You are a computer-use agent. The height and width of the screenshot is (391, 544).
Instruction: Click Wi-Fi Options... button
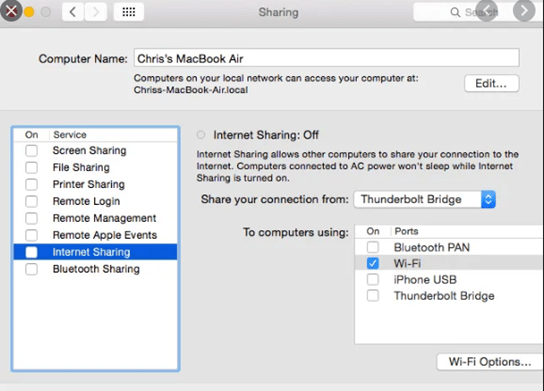point(490,362)
